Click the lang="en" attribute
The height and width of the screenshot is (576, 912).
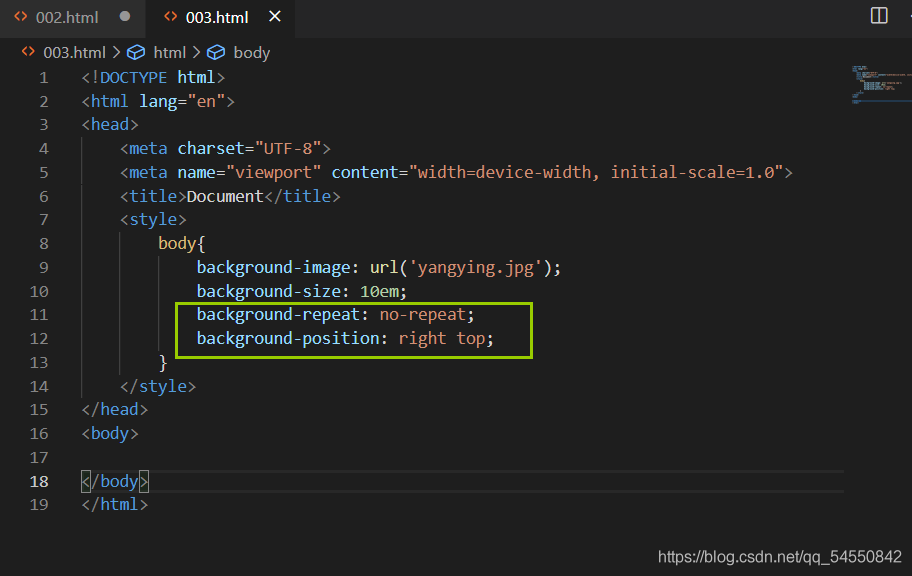182,102
